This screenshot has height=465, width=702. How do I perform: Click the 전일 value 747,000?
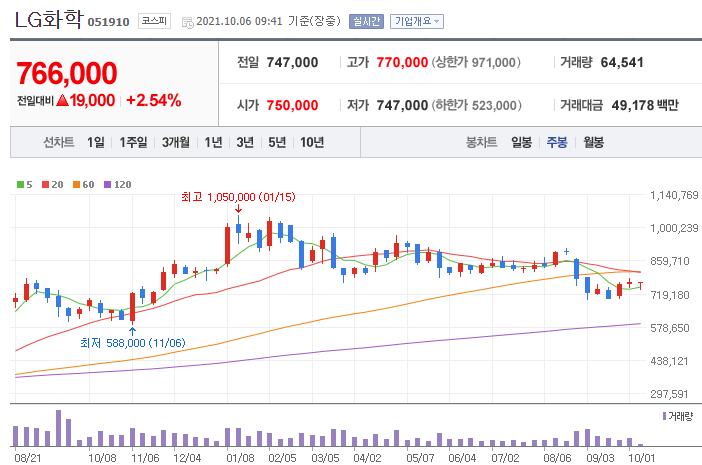pos(292,62)
